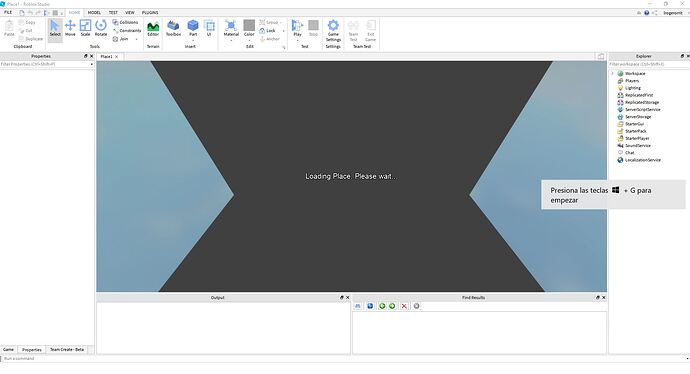Click the Color swatch in ribbon
The width and height of the screenshot is (690, 374).
[x=249, y=25]
